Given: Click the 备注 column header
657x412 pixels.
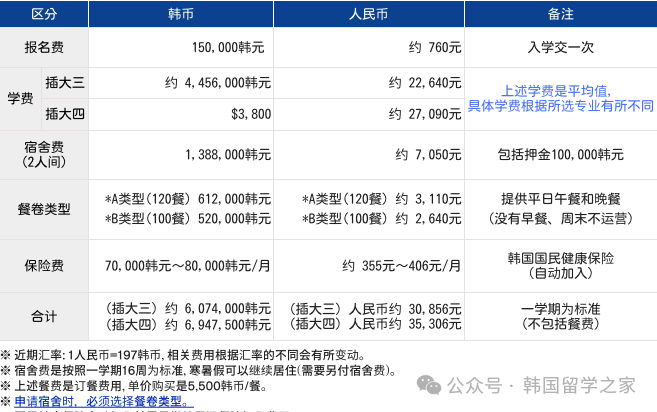Looking at the screenshot, I should click(x=561, y=14).
